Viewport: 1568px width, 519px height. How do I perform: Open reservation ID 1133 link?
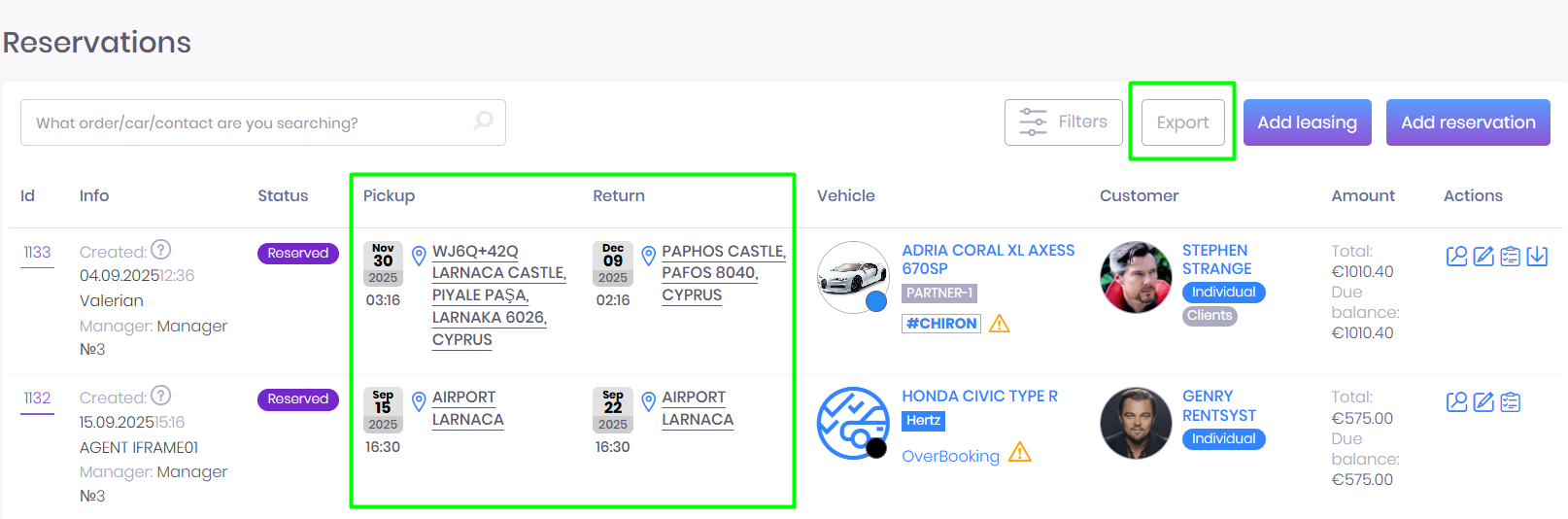(x=37, y=253)
